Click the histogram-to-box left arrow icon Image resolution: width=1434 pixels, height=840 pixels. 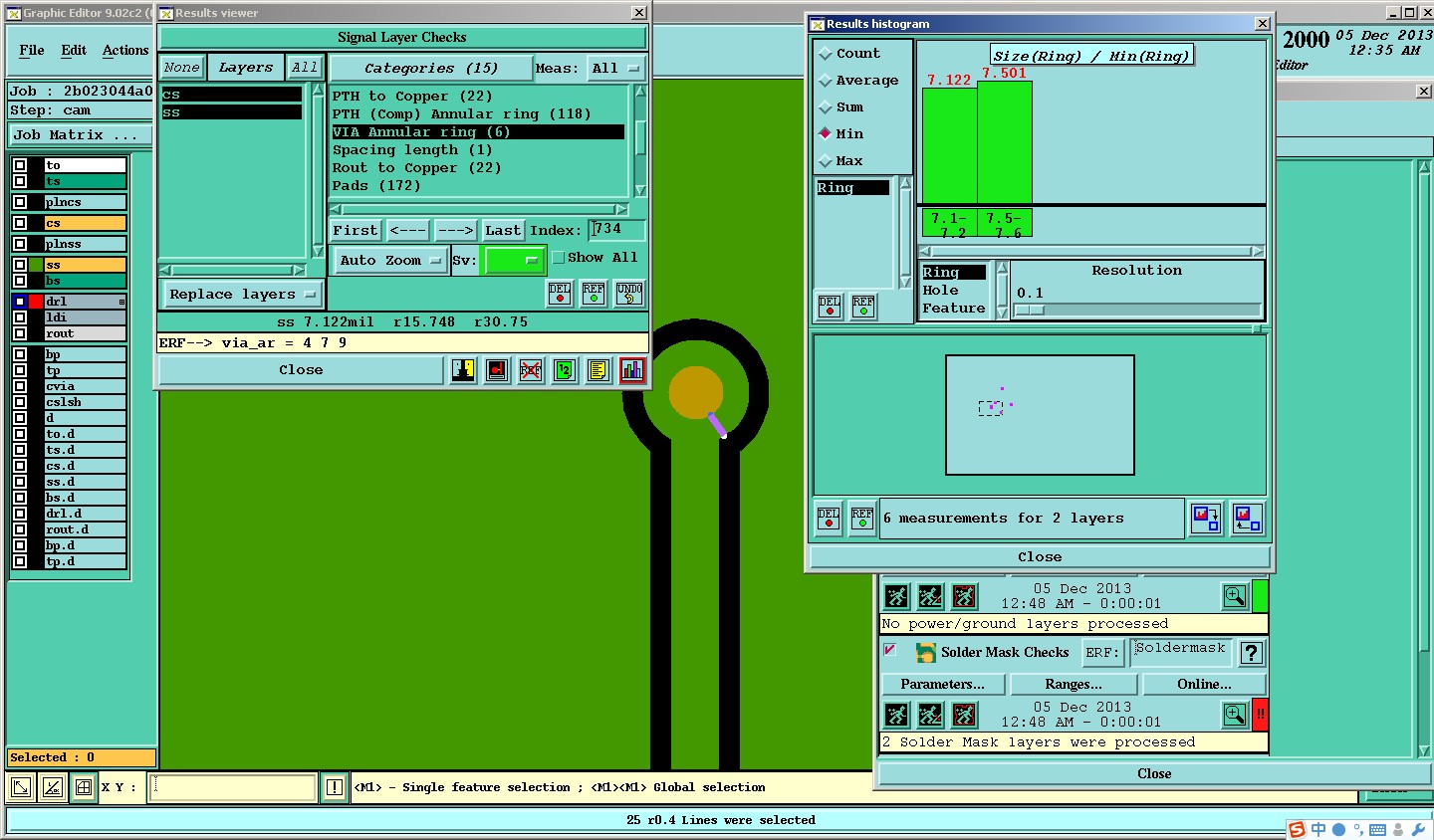point(1248,519)
